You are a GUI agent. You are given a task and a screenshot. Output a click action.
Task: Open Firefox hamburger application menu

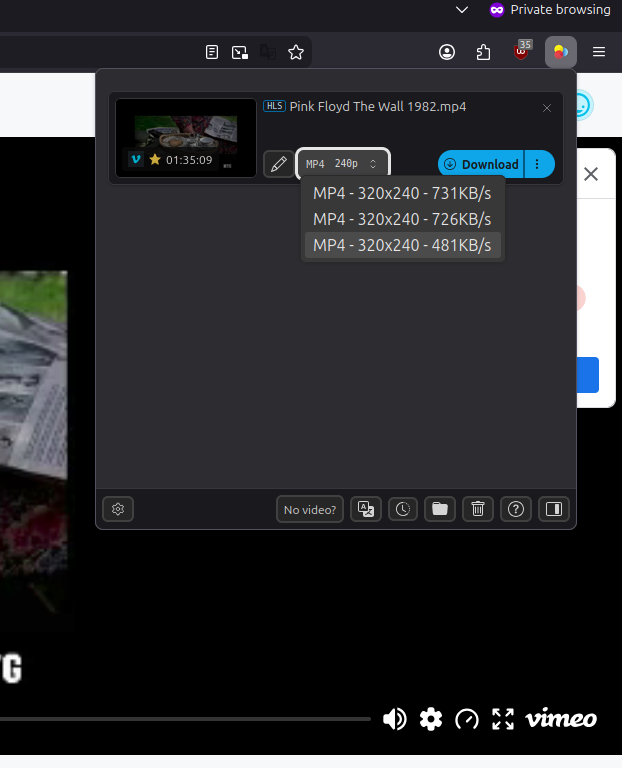coord(599,51)
